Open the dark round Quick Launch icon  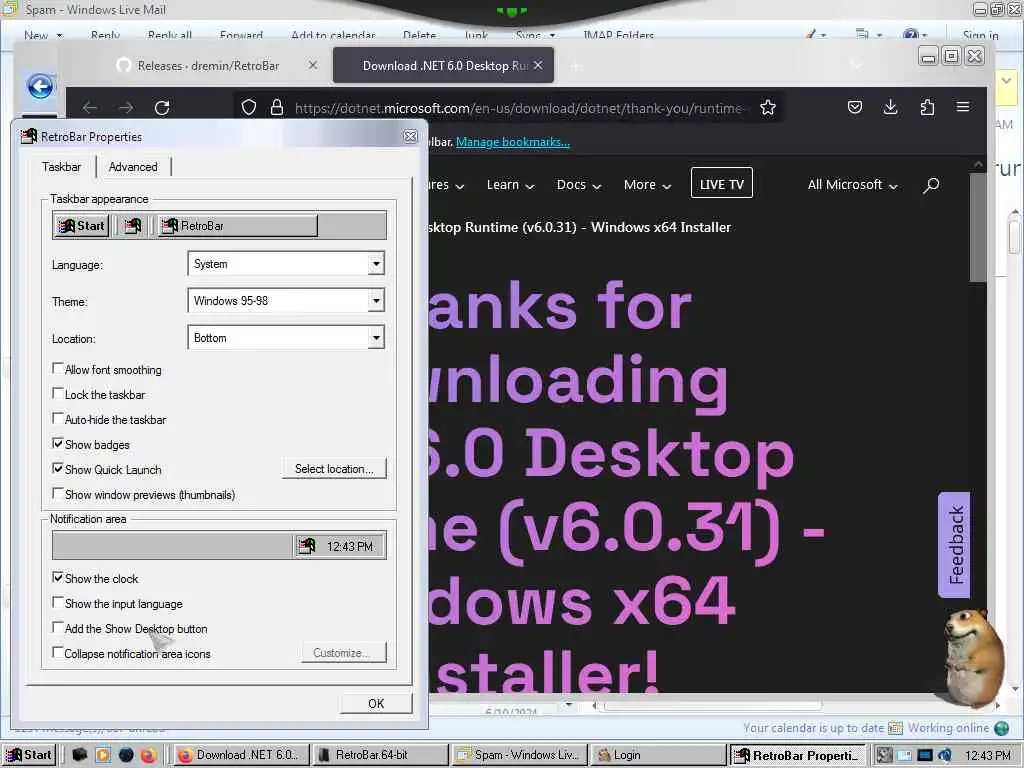tap(126, 756)
